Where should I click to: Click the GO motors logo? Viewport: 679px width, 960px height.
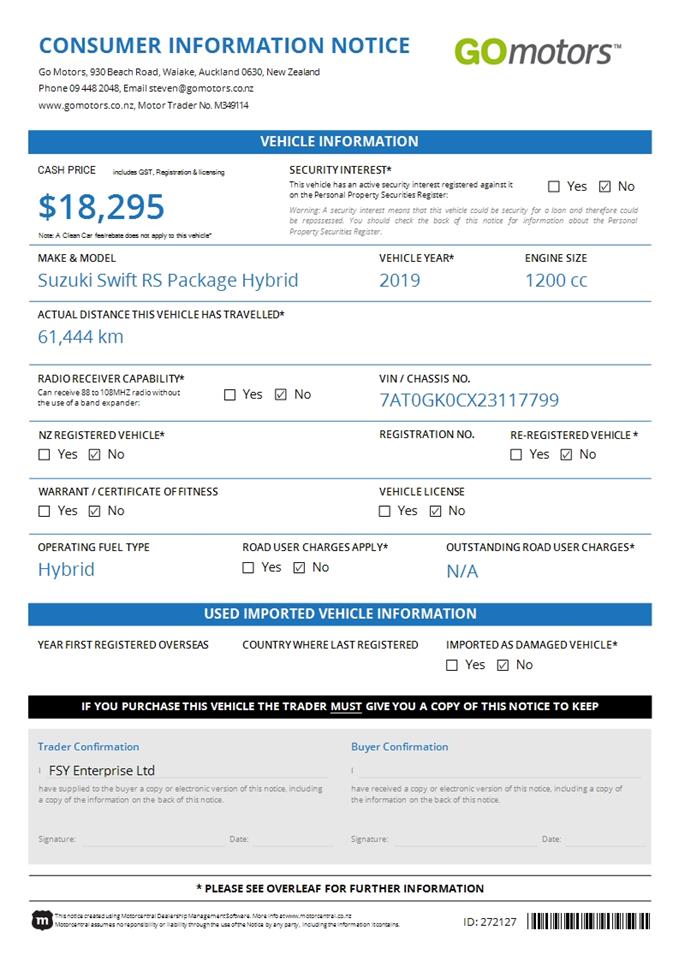(537, 51)
